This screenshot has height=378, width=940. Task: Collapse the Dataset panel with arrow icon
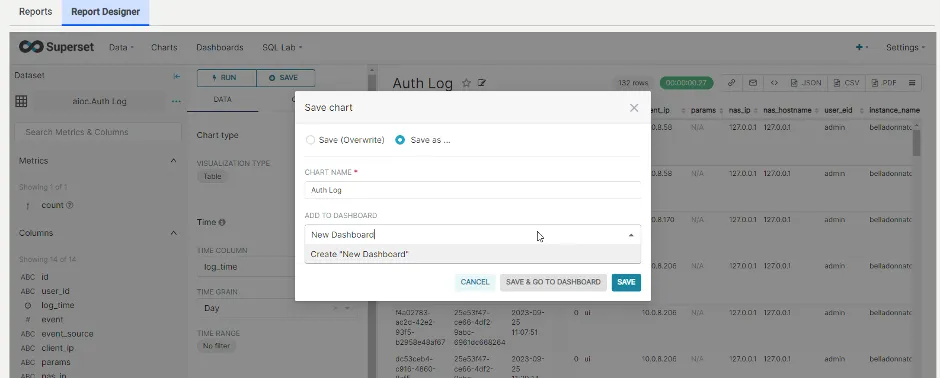pos(176,76)
